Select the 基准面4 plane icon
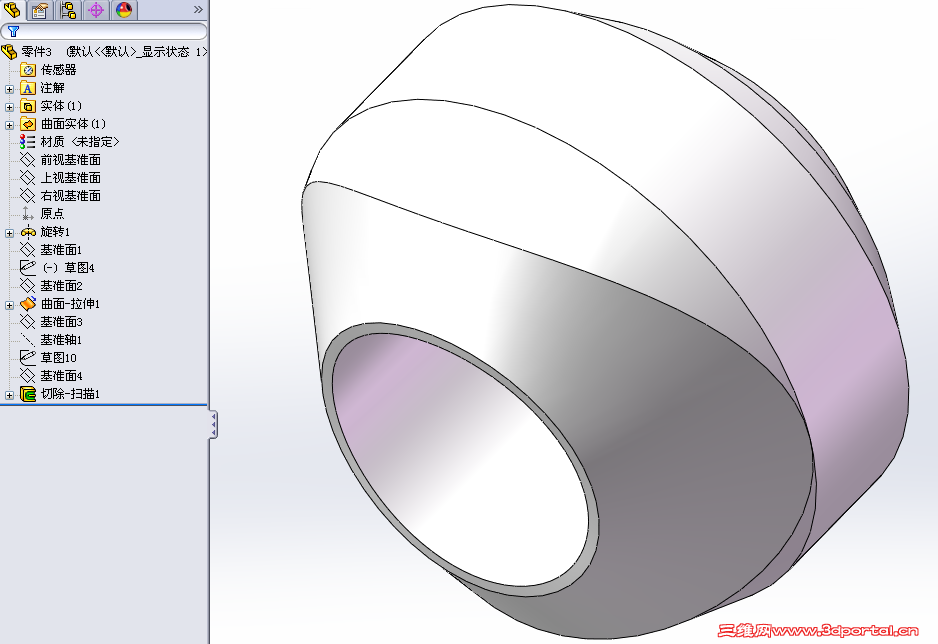The image size is (938, 644). (x=28, y=376)
